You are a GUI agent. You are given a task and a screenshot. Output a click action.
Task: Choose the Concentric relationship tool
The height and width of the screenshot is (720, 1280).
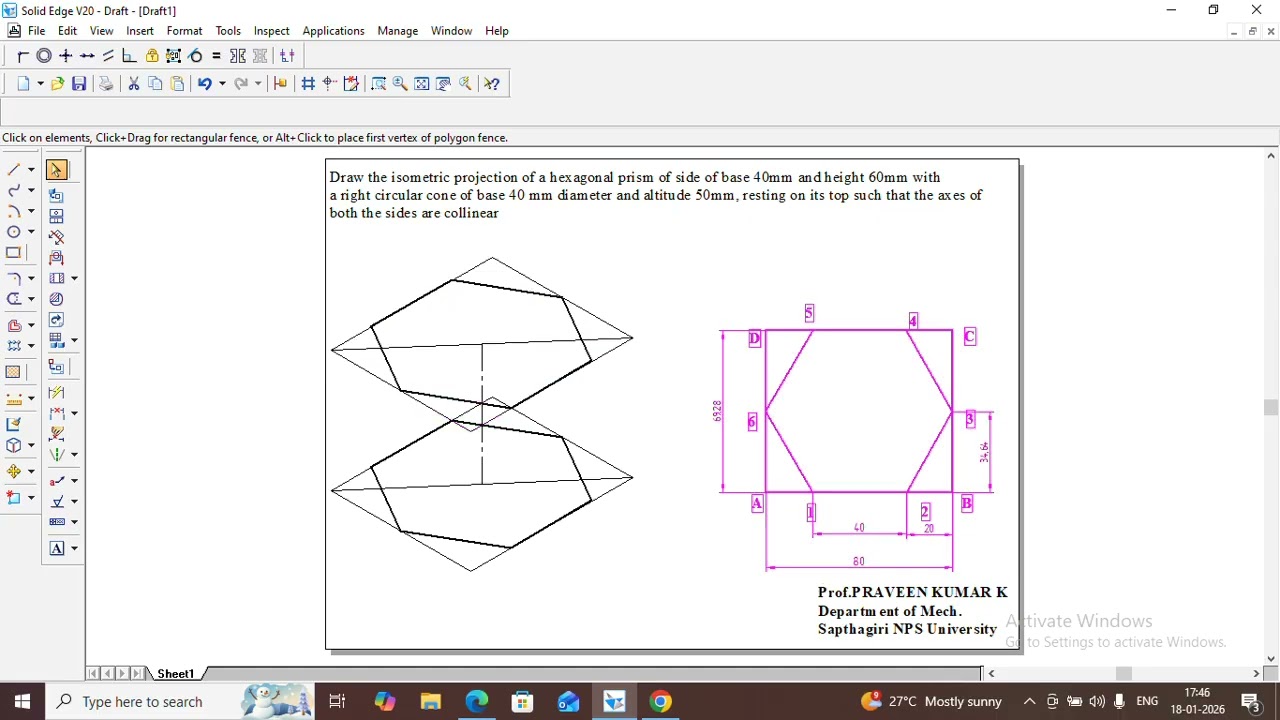pos(44,56)
